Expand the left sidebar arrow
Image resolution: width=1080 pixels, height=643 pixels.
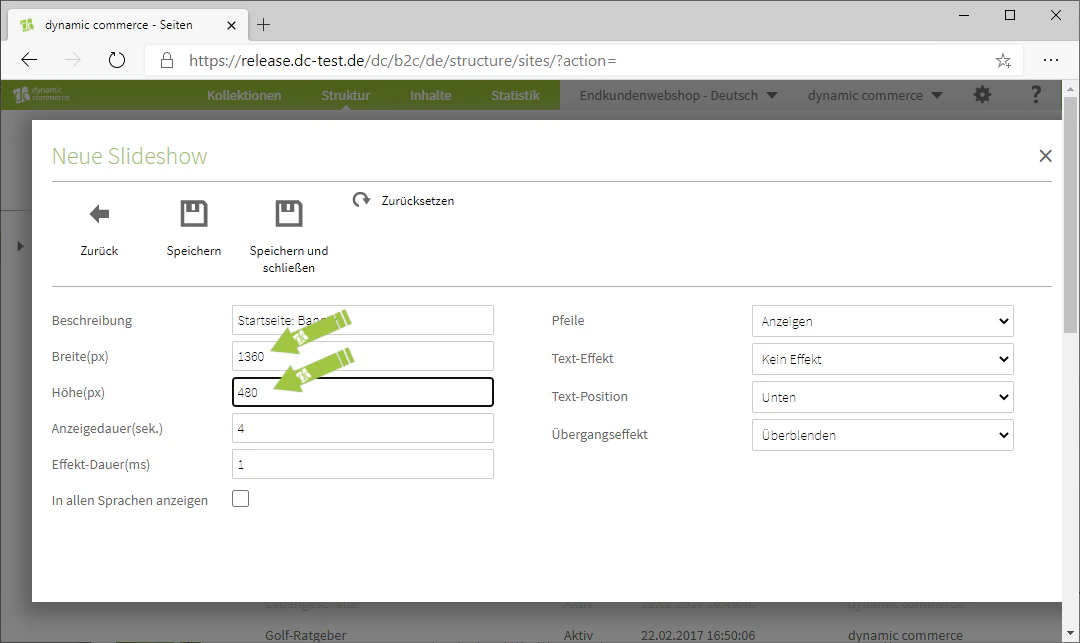coord(20,246)
